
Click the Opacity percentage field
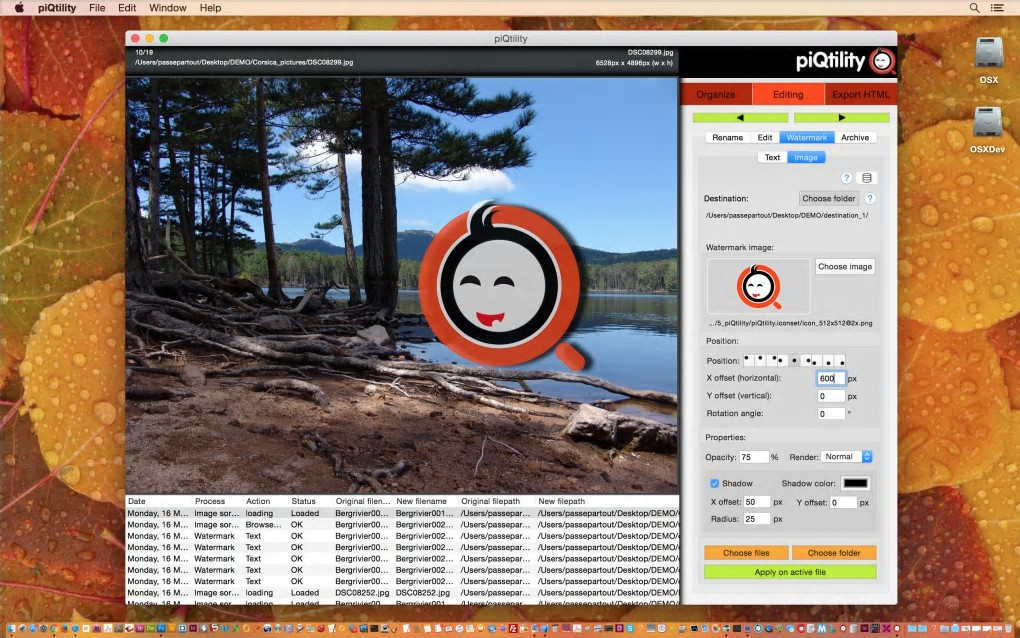click(x=754, y=457)
